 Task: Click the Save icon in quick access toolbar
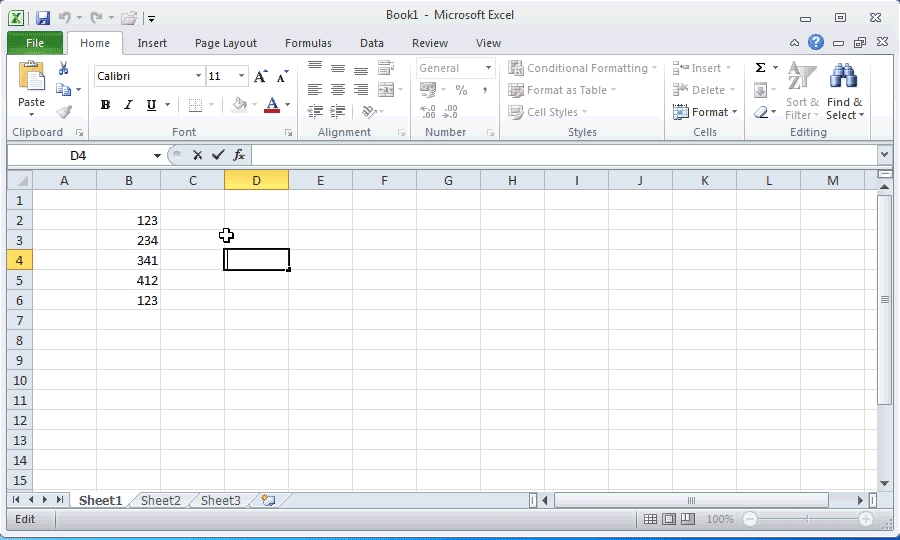click(42, 17)
